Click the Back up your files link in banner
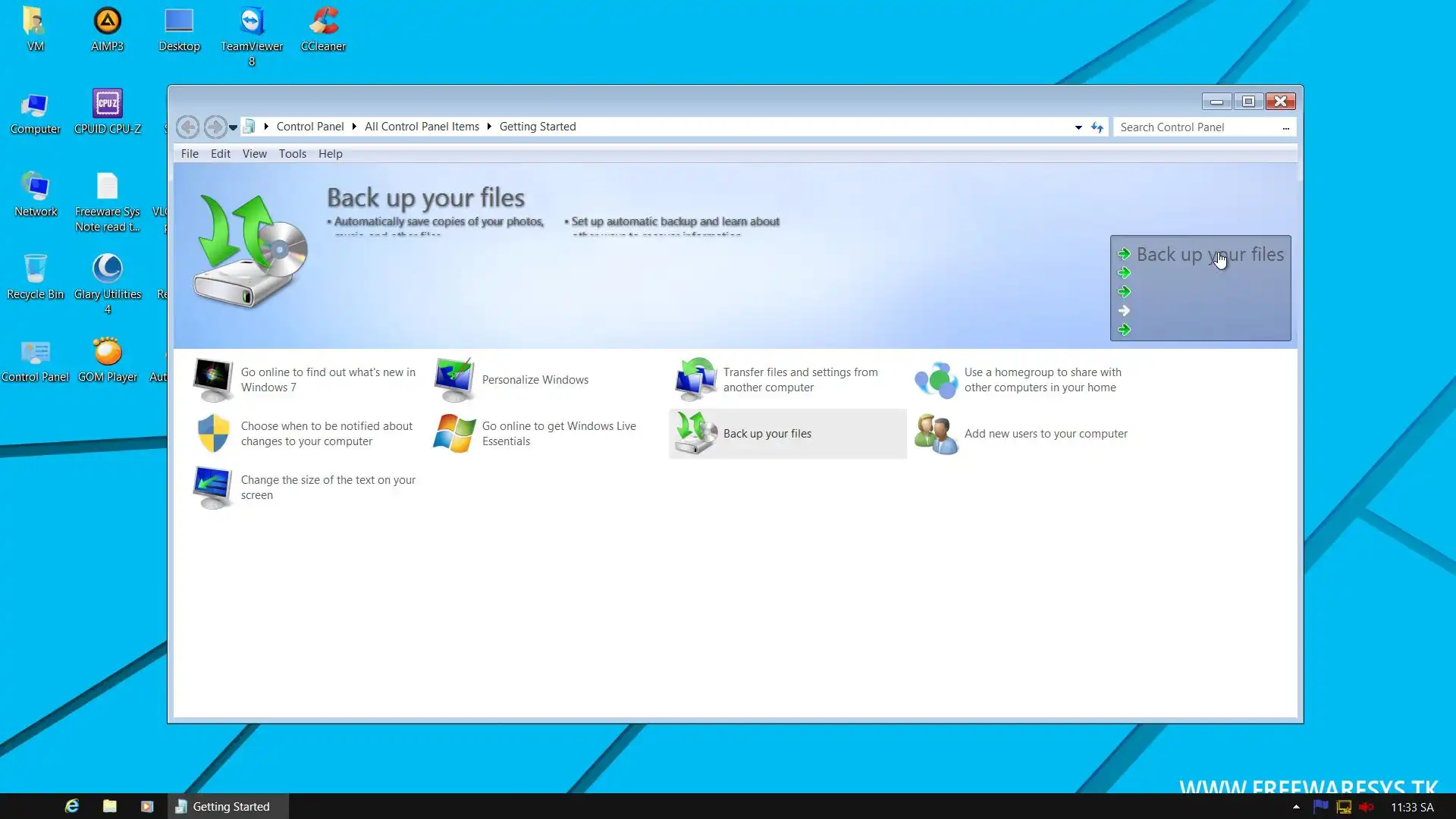Screen dimensions: 1456x819 (x=1210, y=255)
